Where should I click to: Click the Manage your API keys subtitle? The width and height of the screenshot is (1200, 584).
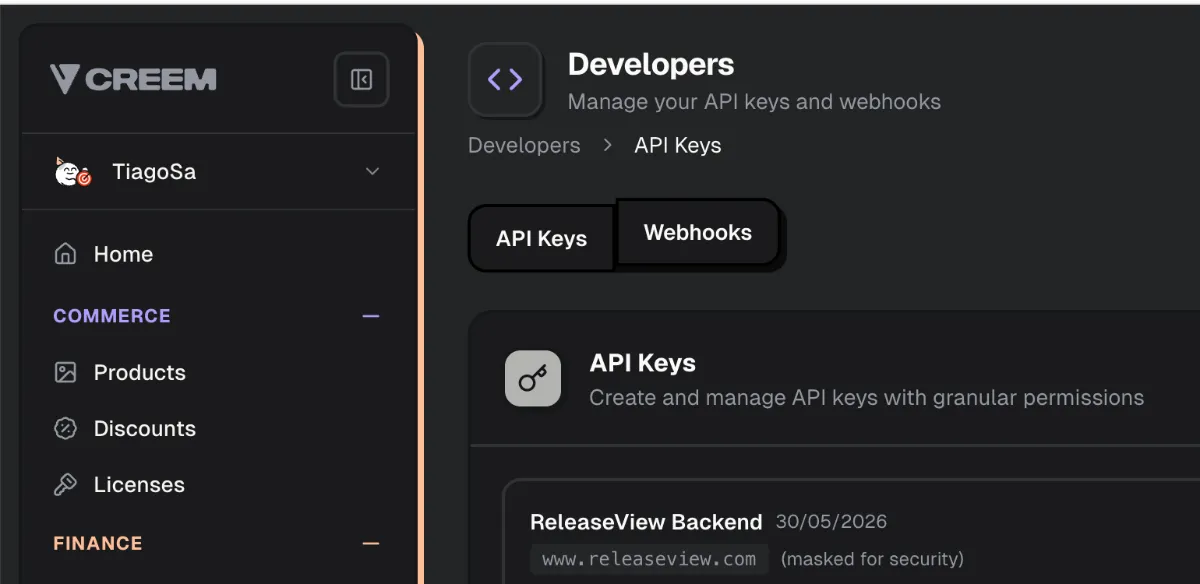pos(754,102)
